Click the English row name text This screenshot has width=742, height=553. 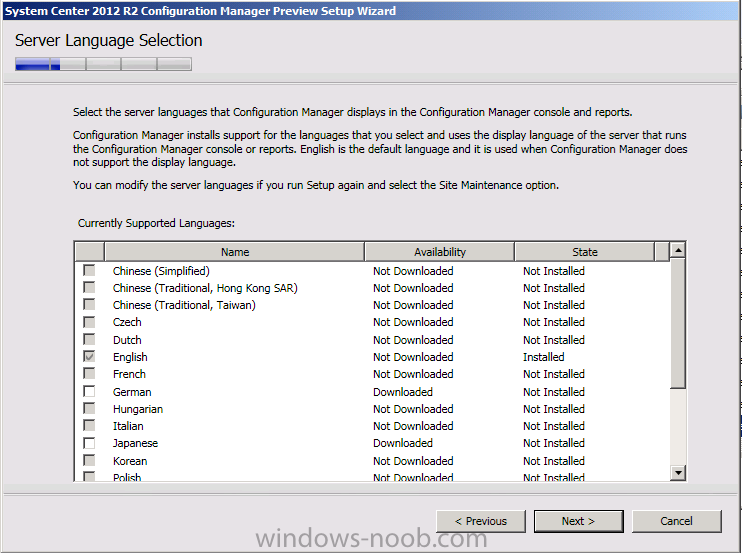[x=130, y=357]
